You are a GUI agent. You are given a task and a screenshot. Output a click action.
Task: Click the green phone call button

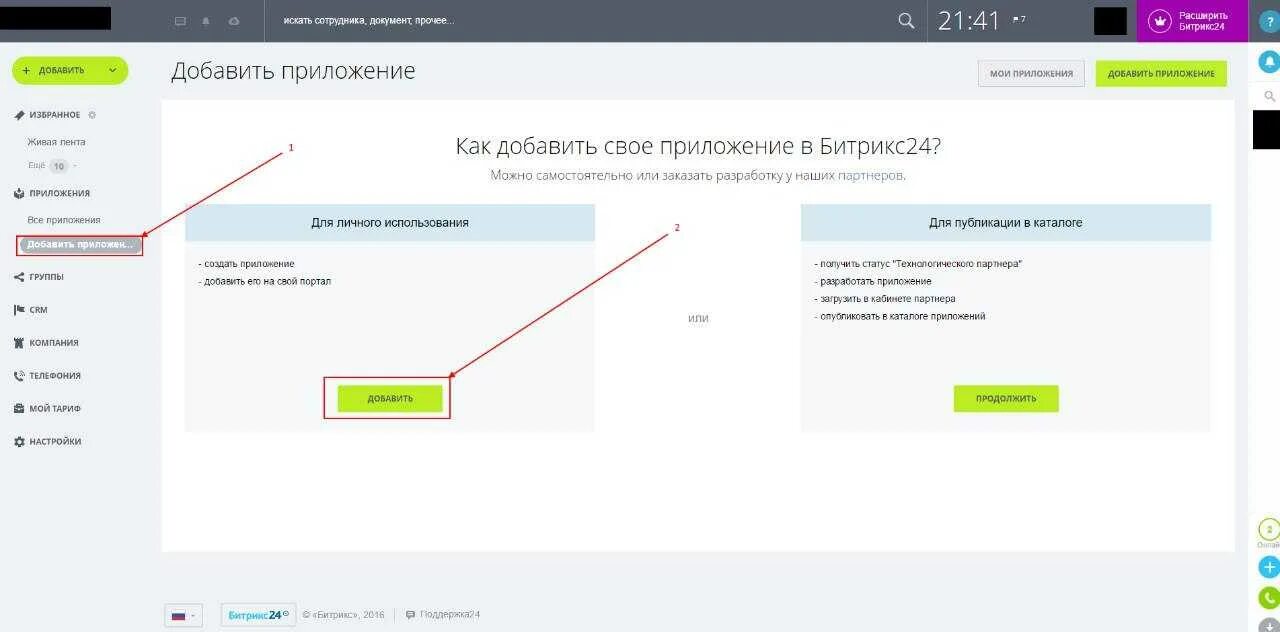click(x=1269, y=599)
